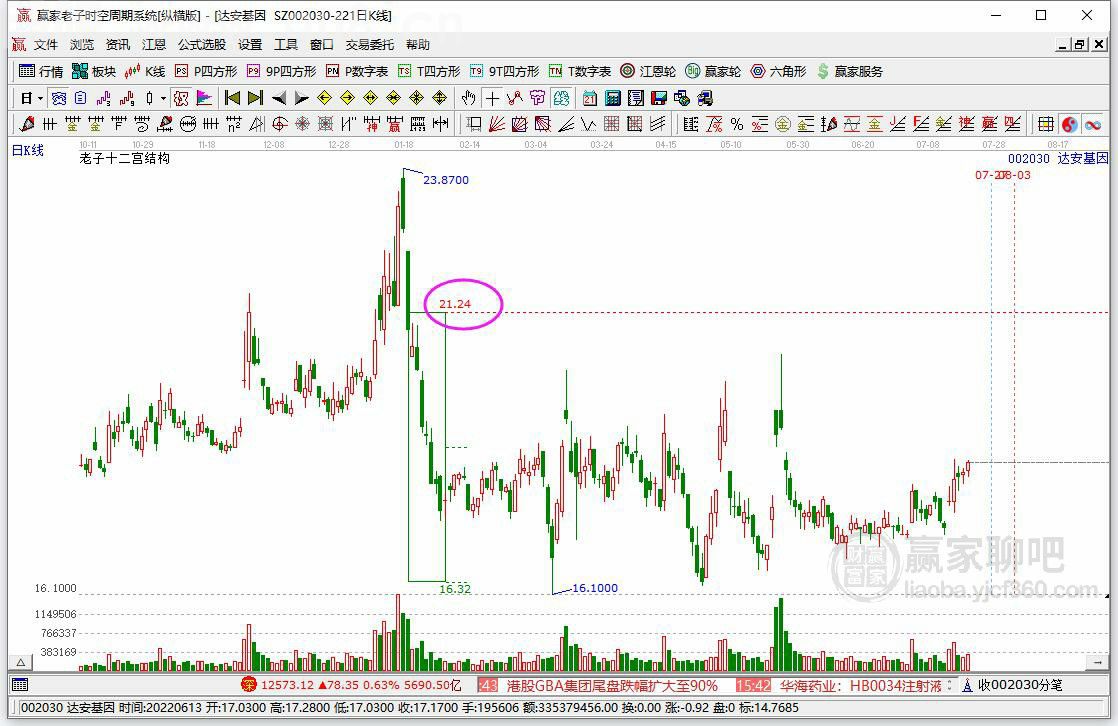This screenshot has width=1118, height=726.
Task: Open the 交易委托 menu
Action: click(x=369, y=45)
